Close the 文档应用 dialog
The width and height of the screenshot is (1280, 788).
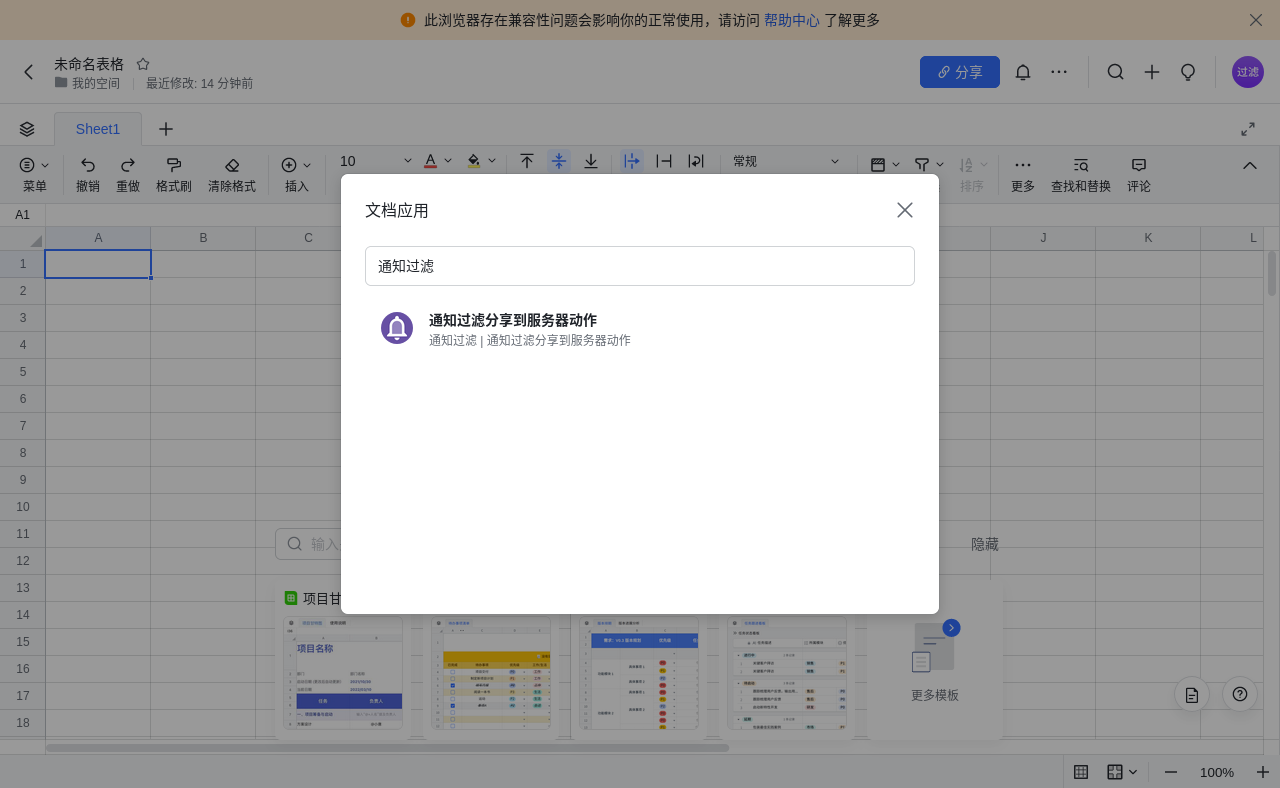click(905, 210)
